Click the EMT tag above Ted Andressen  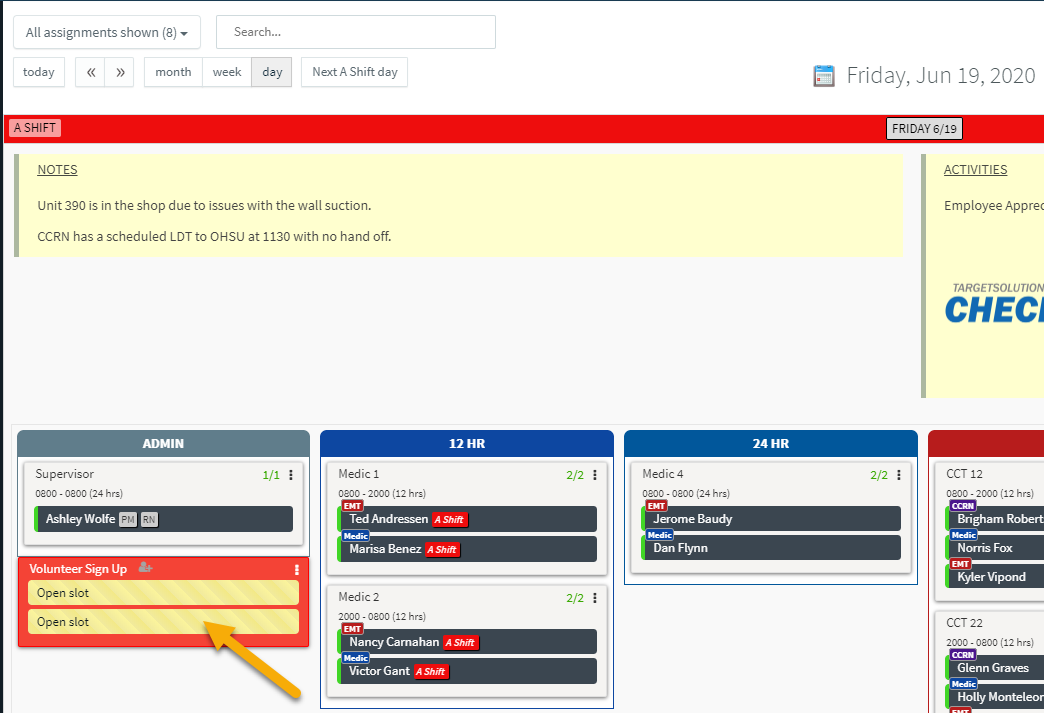pos(352,506)
